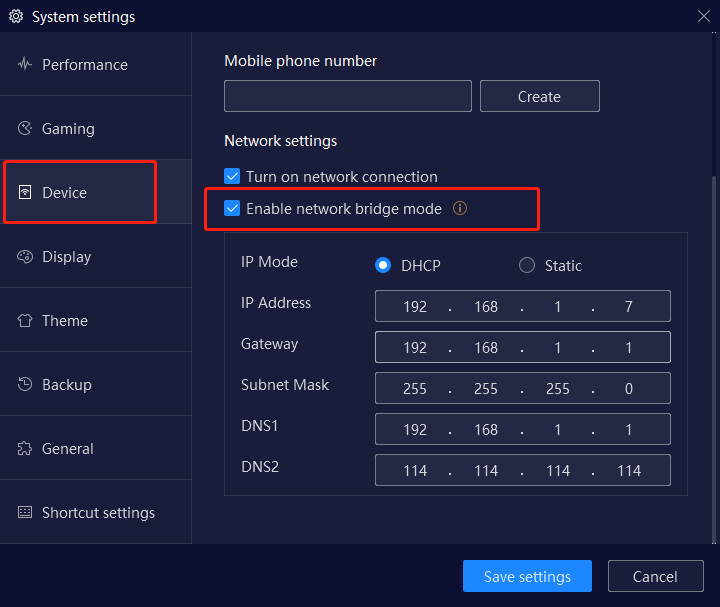The width and height of the screenshot is (720, 607).
Task: Click Subnet Mask last octet 0
Action: (x=629, y=388)
